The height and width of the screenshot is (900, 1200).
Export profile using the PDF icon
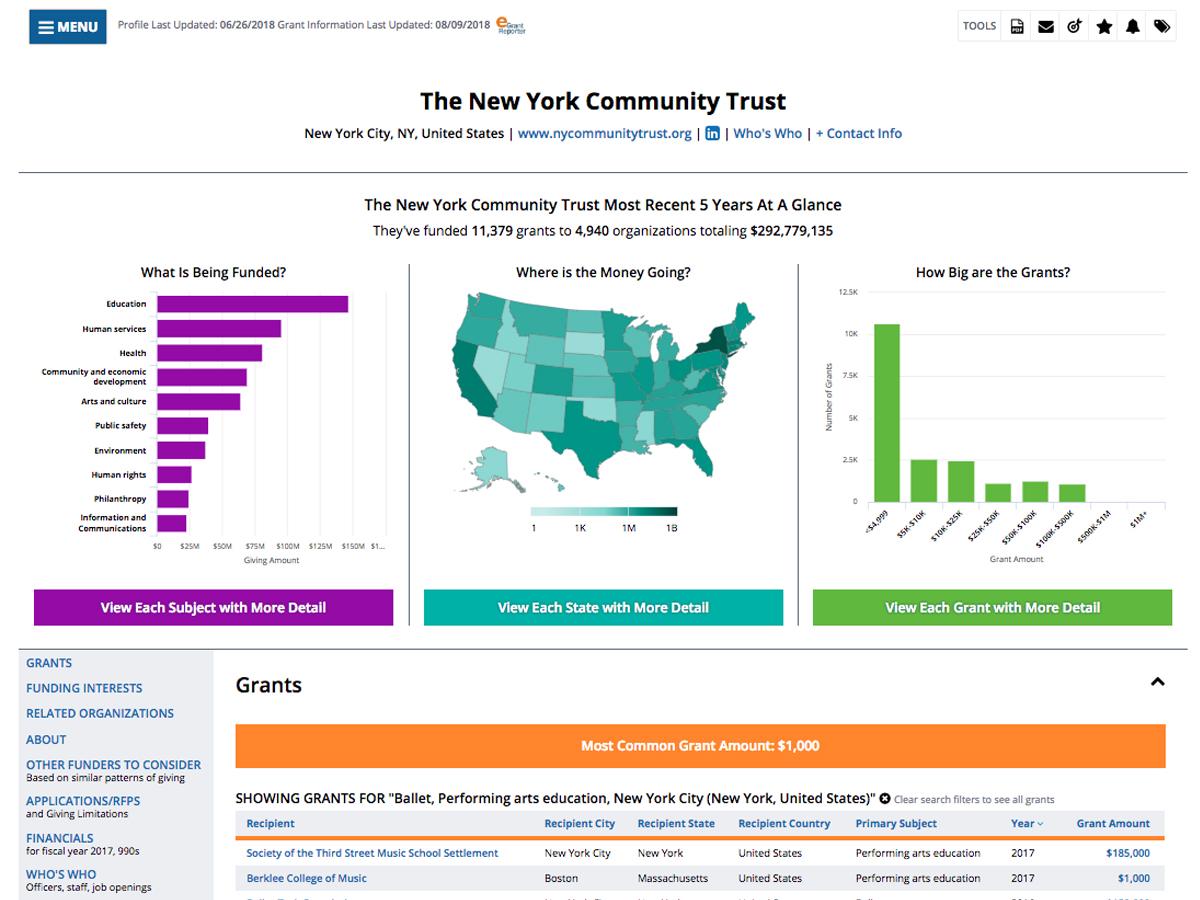click(1017, 27)
